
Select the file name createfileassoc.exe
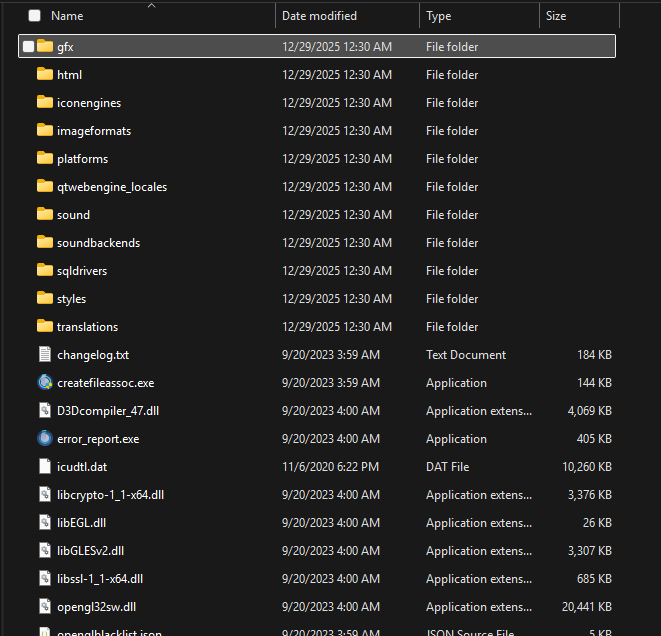point(106,383)
